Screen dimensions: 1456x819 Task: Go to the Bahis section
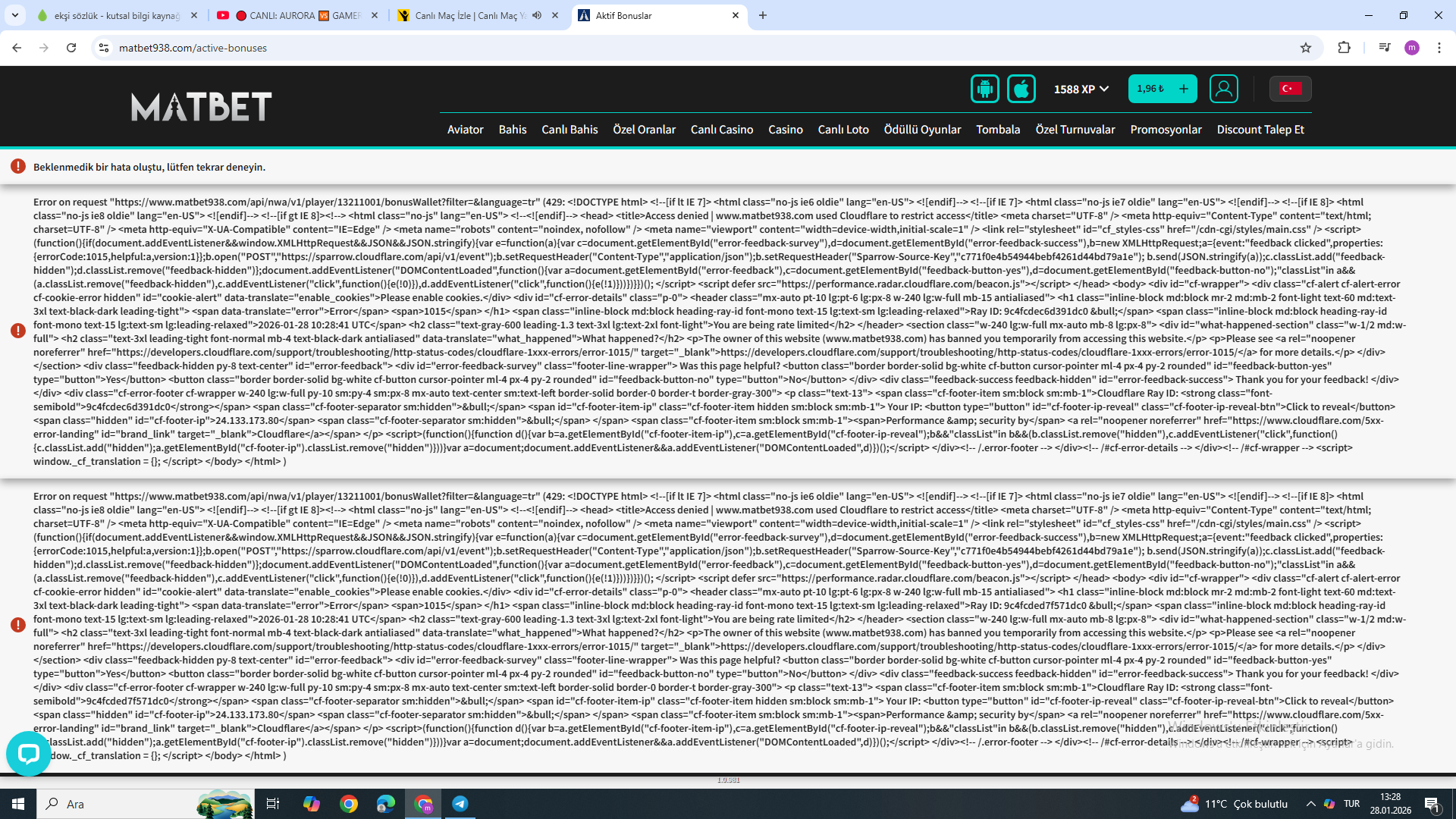[513, 130]
